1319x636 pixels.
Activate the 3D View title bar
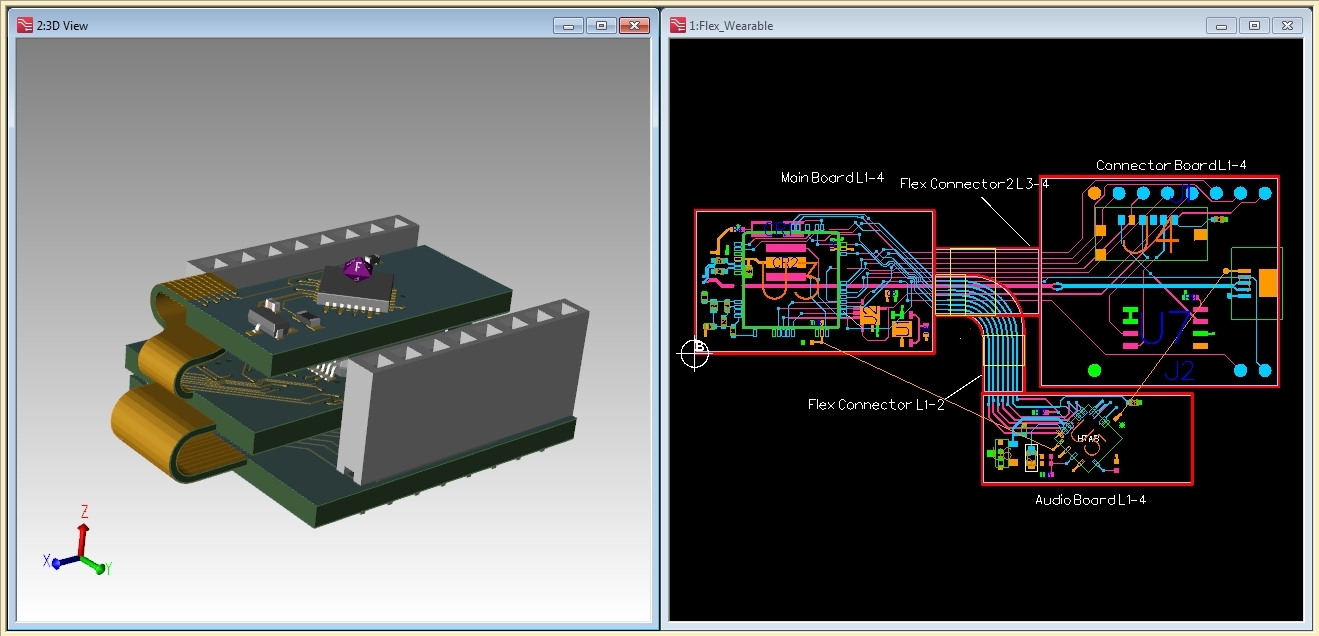300,25
